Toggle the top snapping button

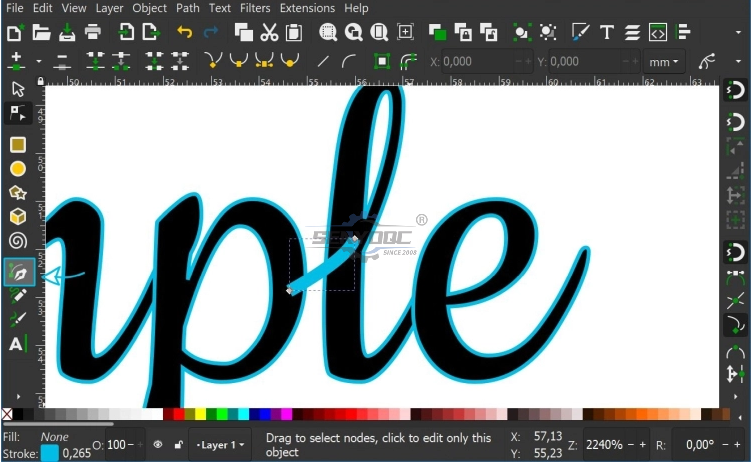coord(736,90)
